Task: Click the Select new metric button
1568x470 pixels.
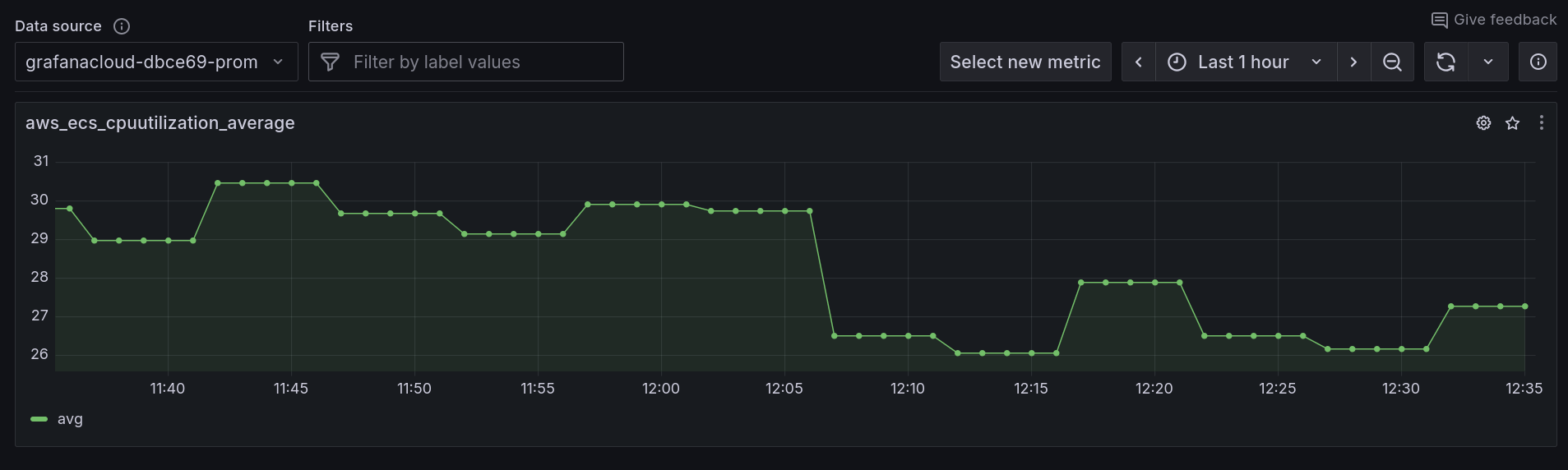Action: pyautogui.click(x=1025, y=62)
